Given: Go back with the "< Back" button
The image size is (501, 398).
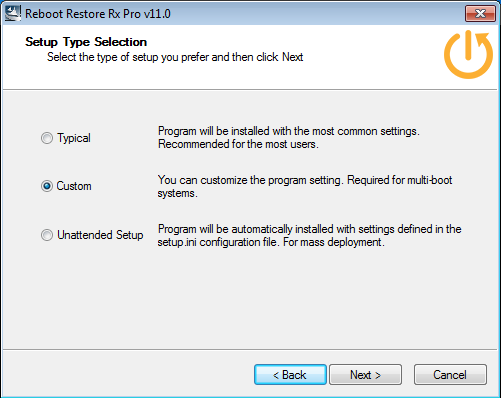Looking at the screenshot, I should coord(290,375).
